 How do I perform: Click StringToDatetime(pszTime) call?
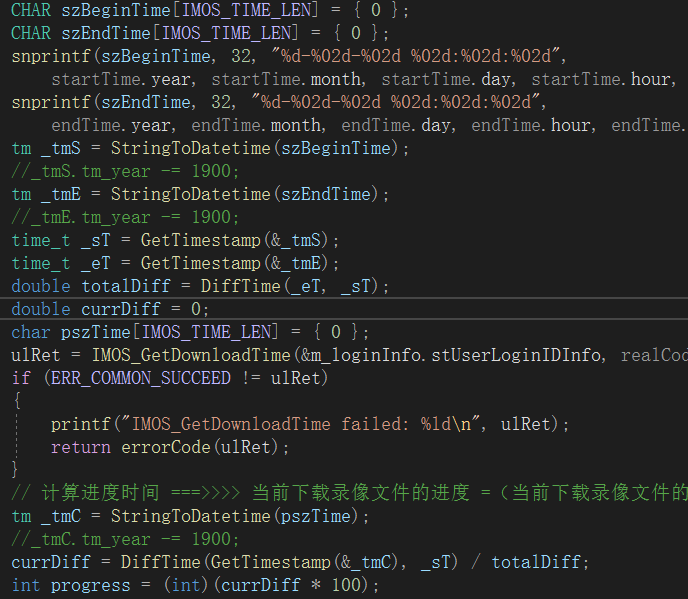coord(234,517)
